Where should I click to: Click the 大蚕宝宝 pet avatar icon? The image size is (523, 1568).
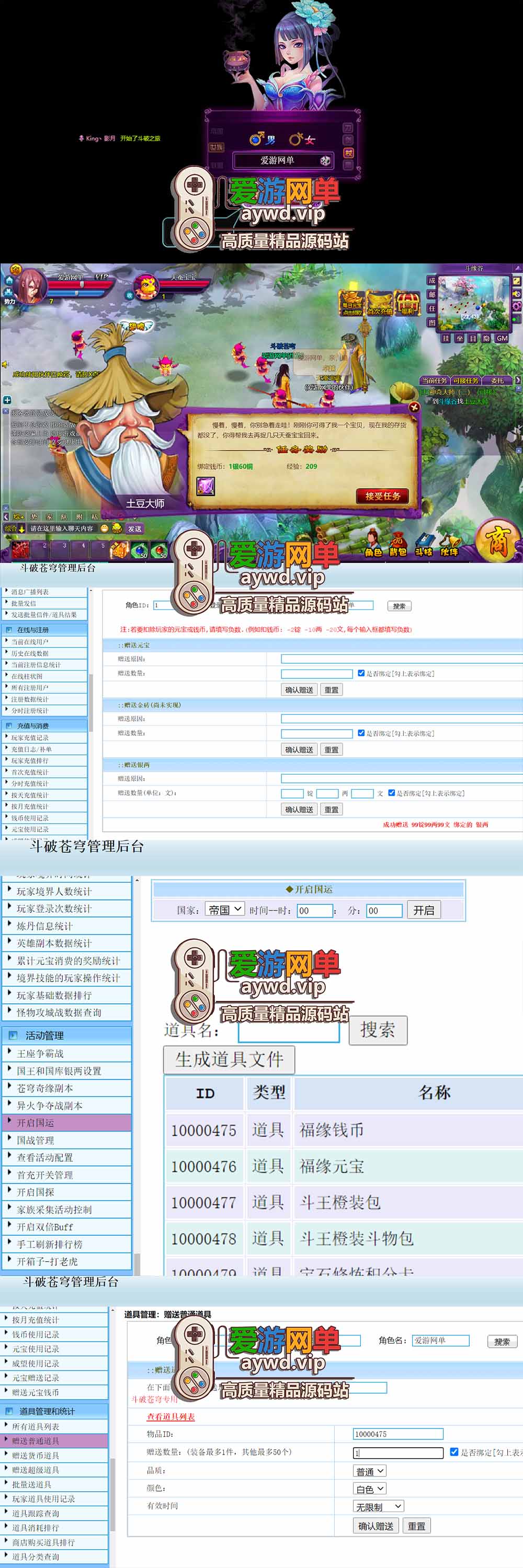point(147,287)
